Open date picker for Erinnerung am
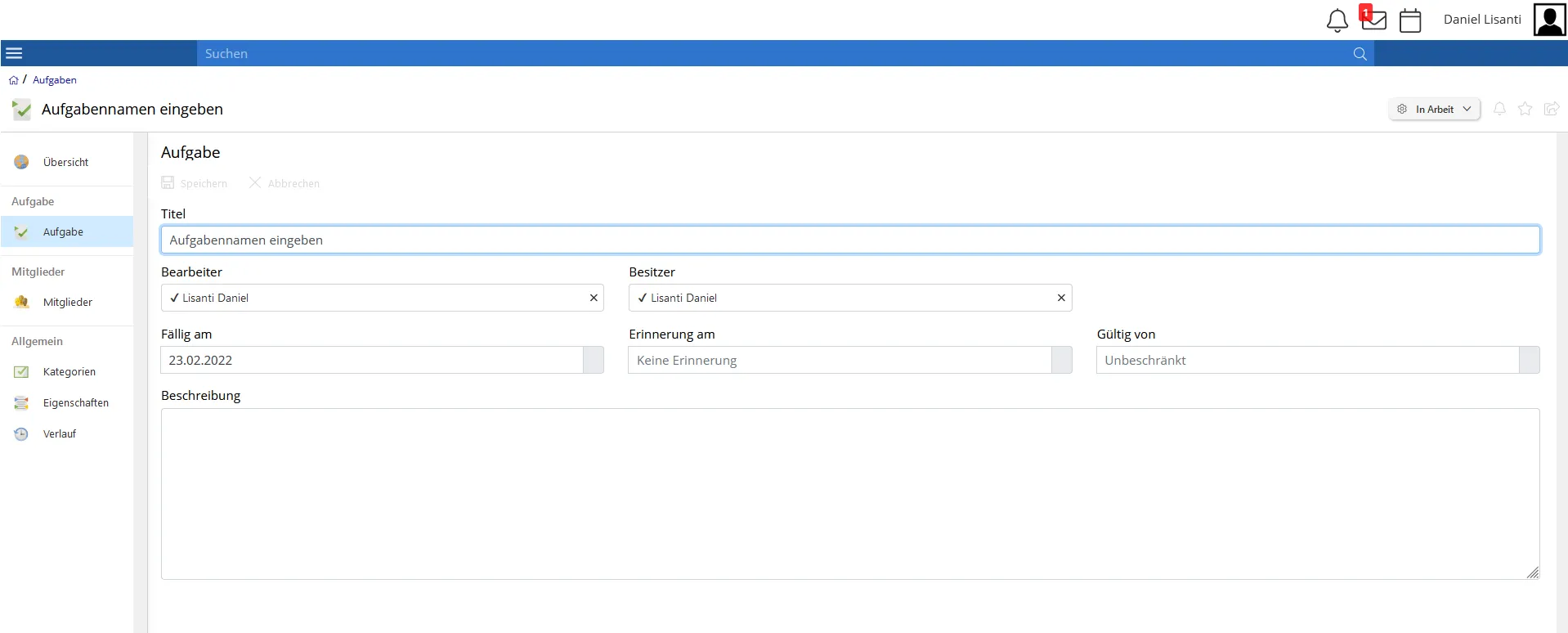 [1062, 361]
